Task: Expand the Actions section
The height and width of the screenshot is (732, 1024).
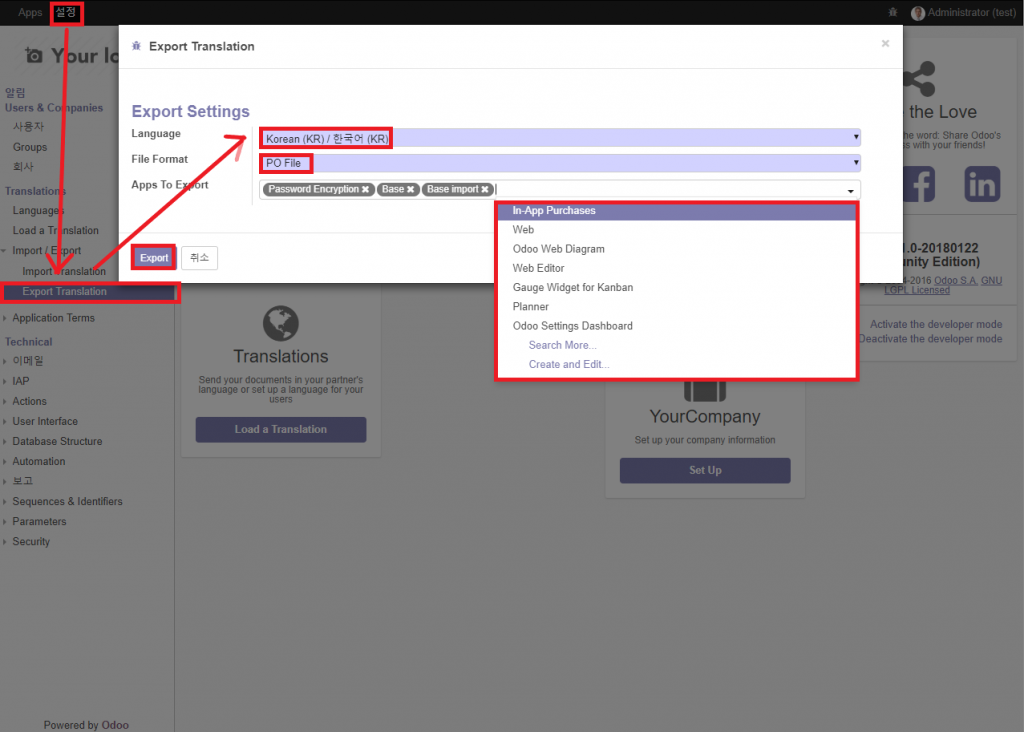Action: pos(29,401)
